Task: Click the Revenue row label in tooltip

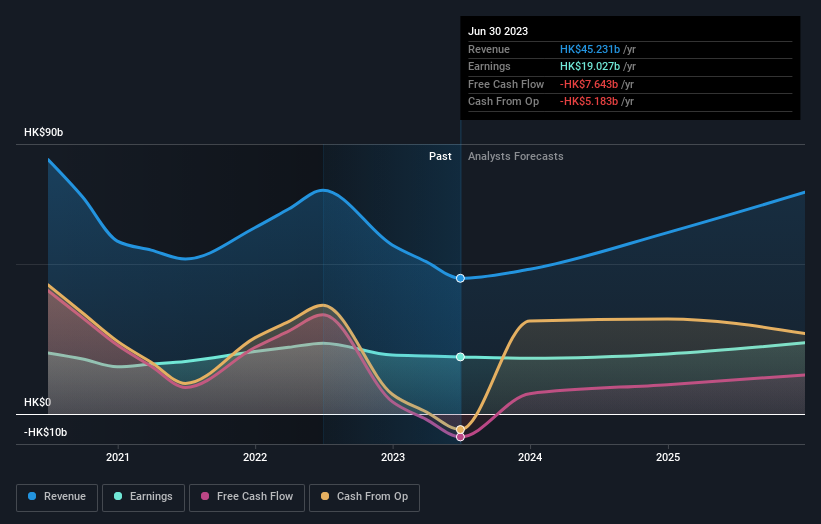Action: pos(489,49)
